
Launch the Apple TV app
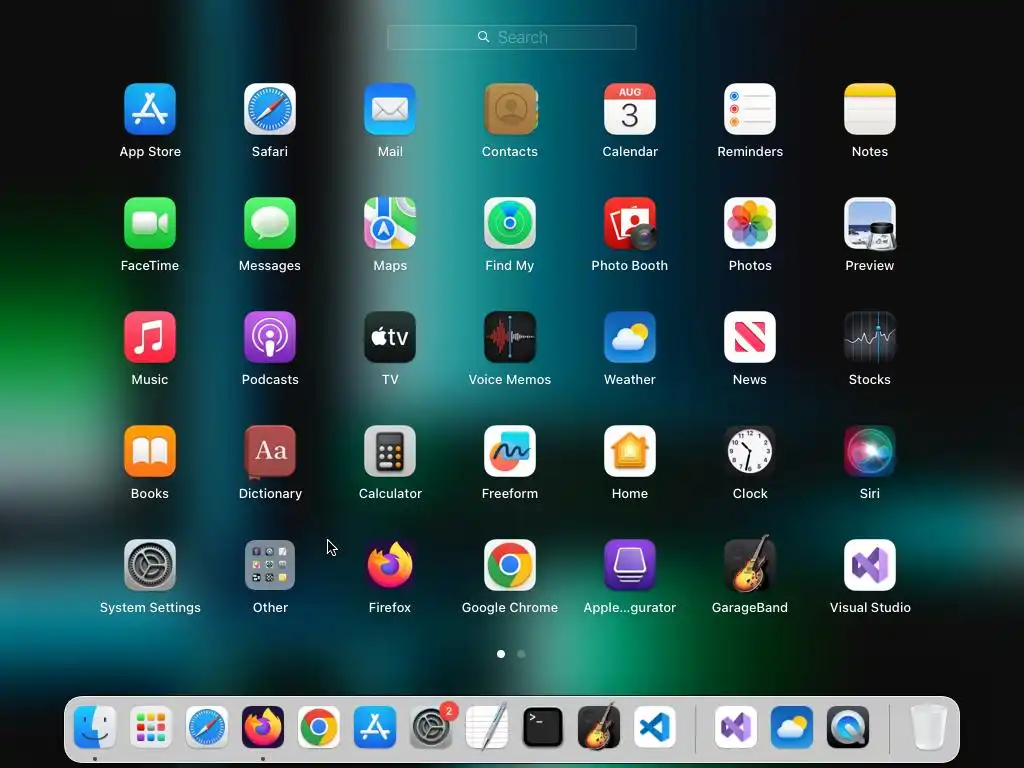pyautogui.click(x=390, y=337)
